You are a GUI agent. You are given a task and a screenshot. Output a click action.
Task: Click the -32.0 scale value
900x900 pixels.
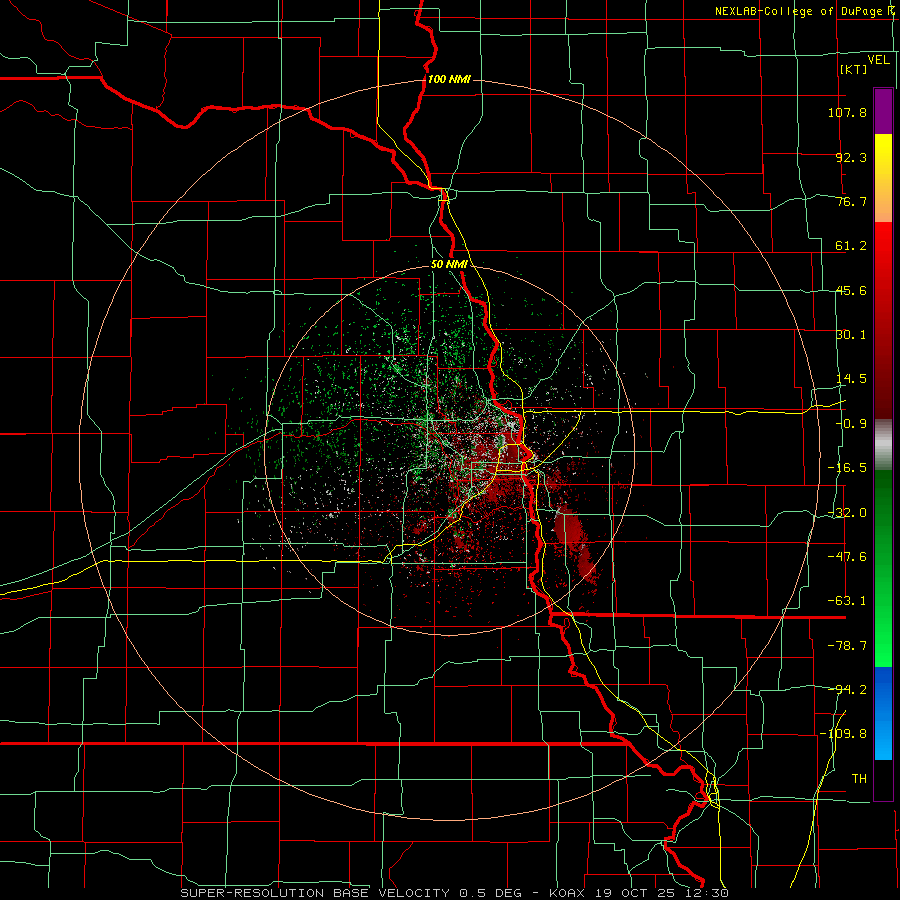click(847, 513)
